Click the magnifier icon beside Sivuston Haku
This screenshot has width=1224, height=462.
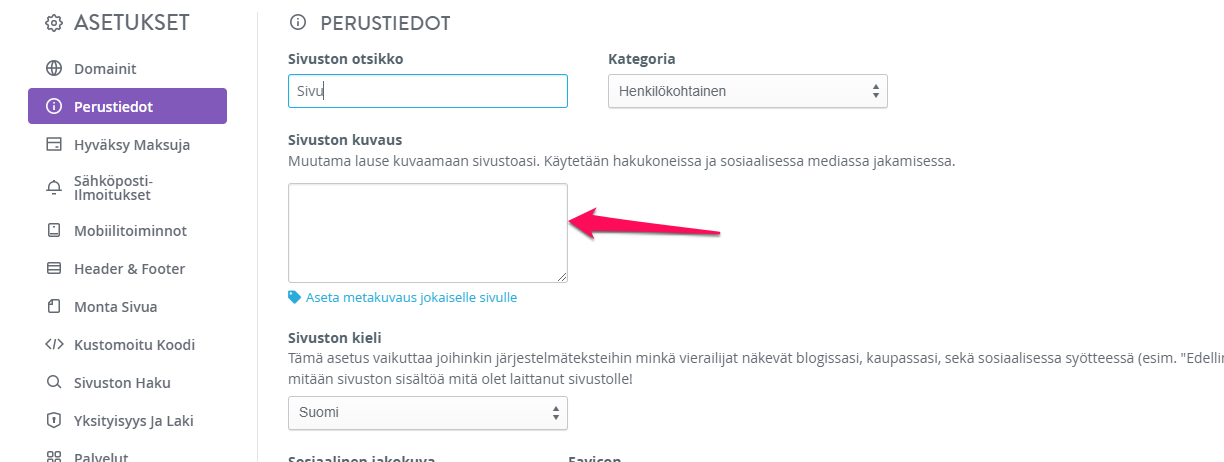[x=54, y=383]
